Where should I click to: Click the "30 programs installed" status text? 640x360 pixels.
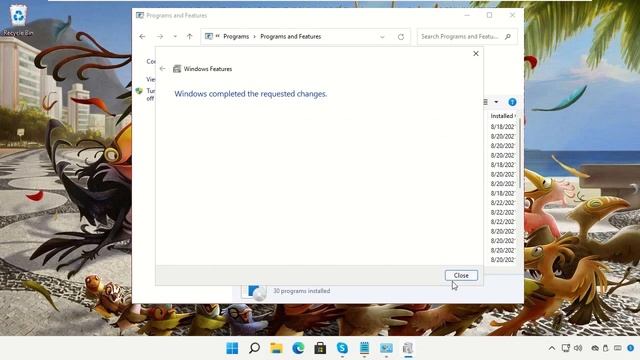tap(302, 291)
